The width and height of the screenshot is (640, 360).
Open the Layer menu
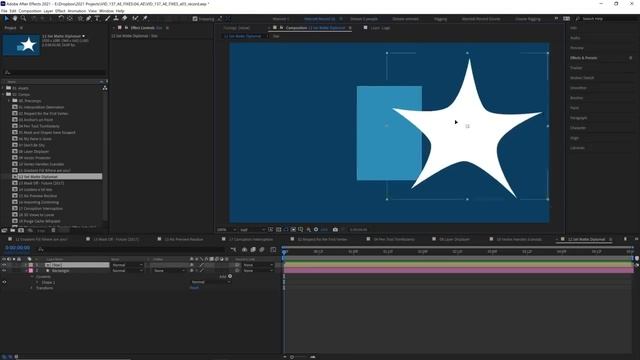pos(48,11)
